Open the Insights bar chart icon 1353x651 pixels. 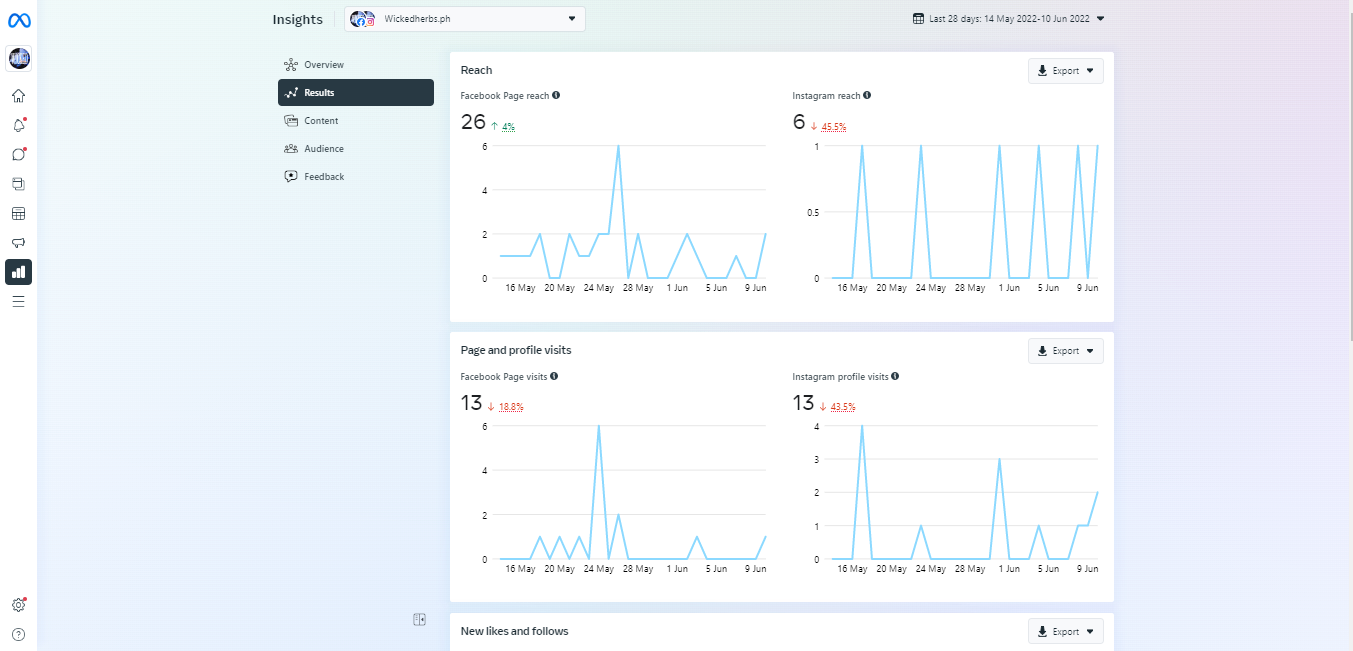point(18,271)
